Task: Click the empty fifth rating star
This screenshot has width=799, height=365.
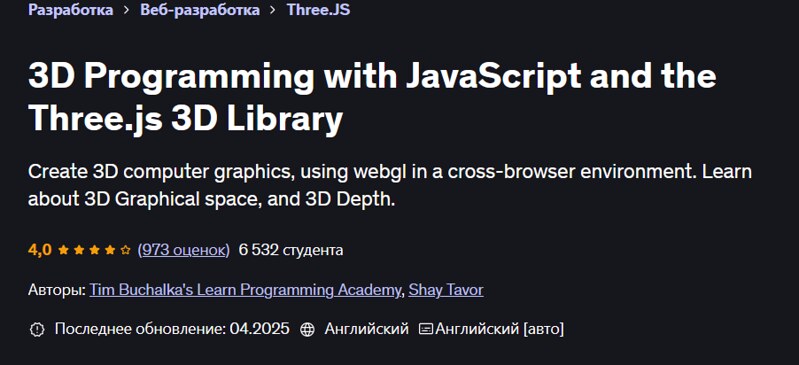Action: click(125, 250)
